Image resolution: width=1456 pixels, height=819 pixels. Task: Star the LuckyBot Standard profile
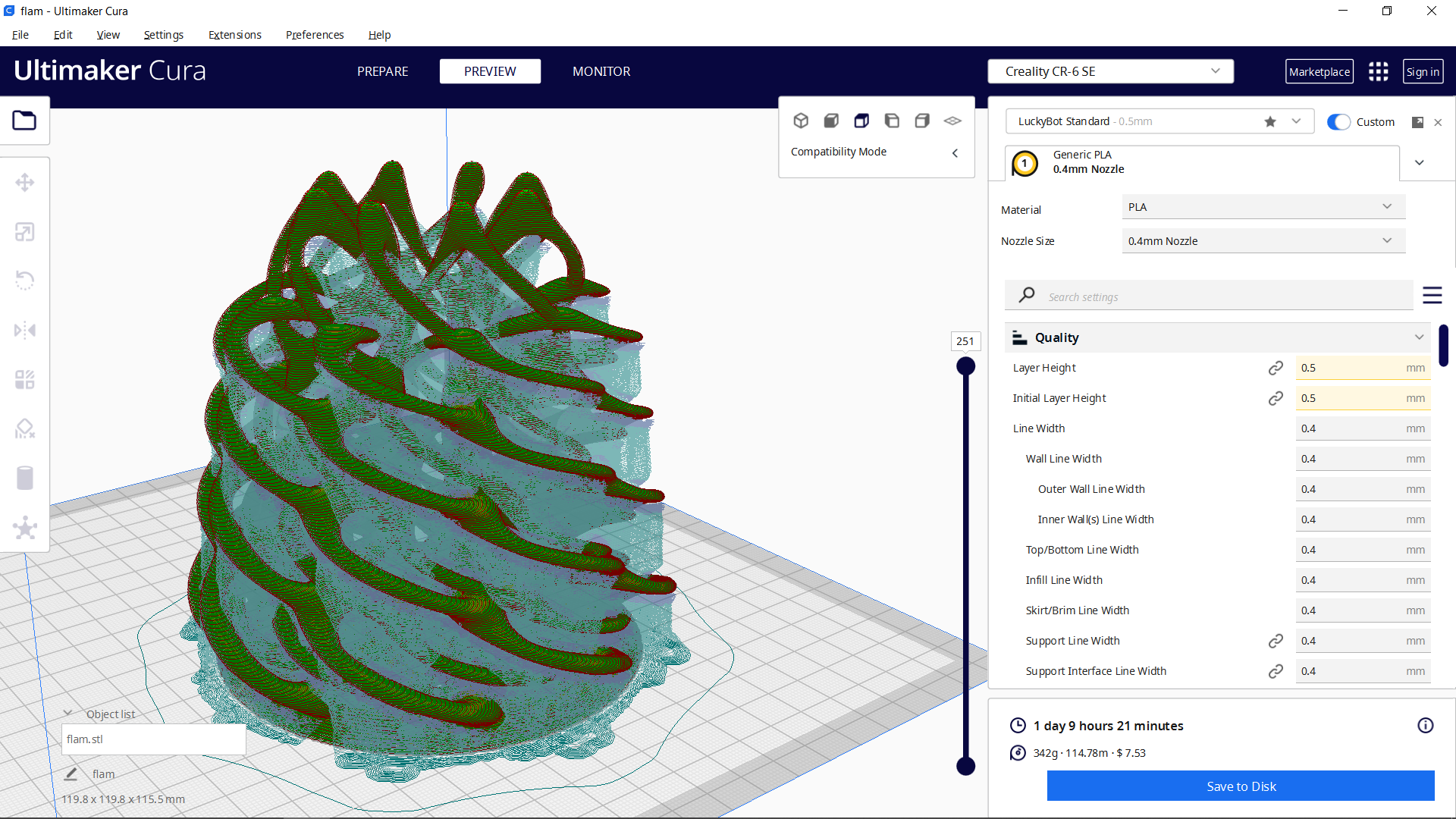point(1270,121)
